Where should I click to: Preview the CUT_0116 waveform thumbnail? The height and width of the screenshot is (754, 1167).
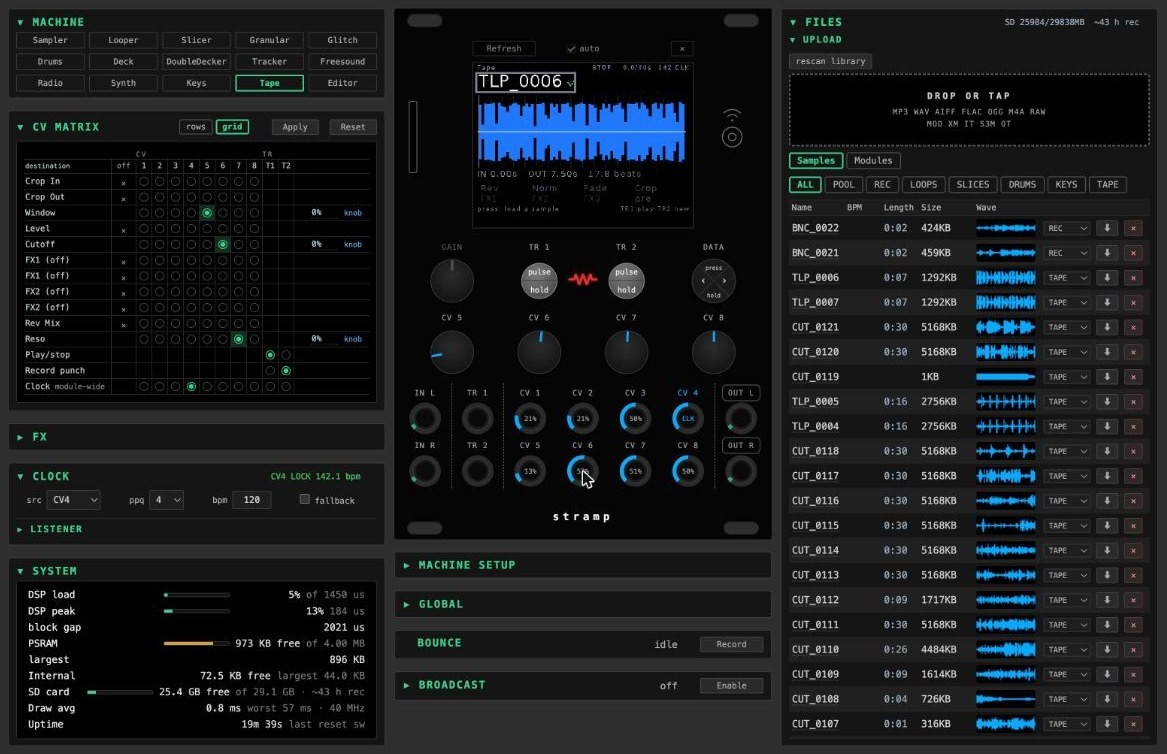(x=1005, y=501)
